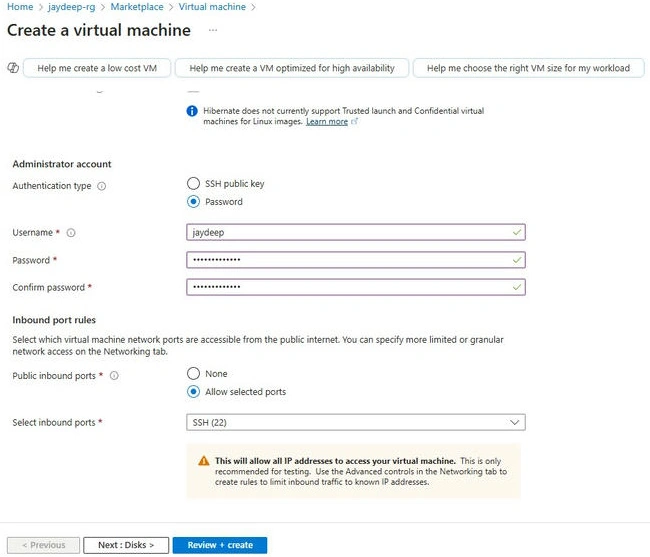Click the external link icon after Learn more
Image resolution: width=650 pixels, height=557 pixels.
point(354,121)
